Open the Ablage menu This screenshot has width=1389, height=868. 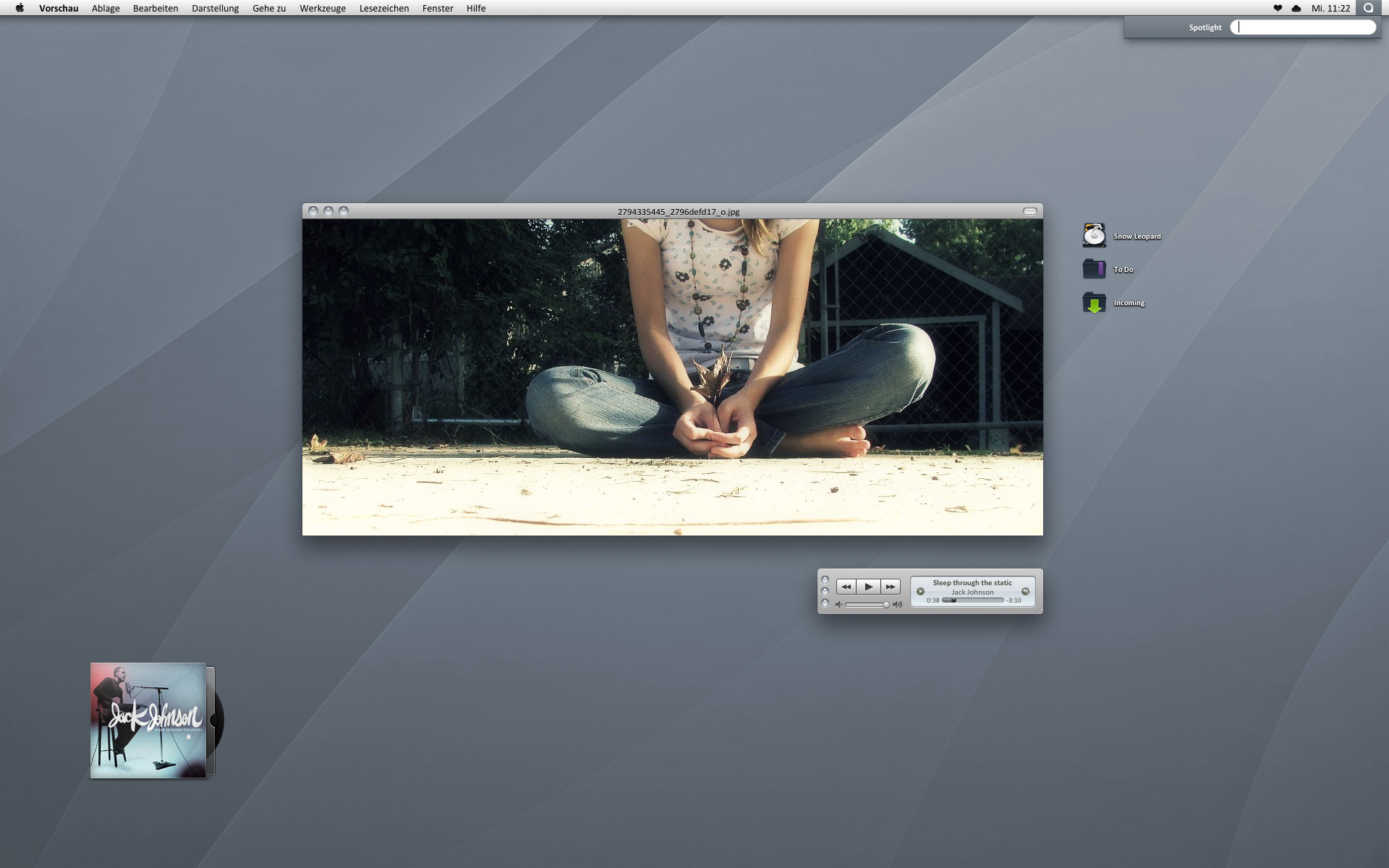pyautogui.click(x=106, y=8)
